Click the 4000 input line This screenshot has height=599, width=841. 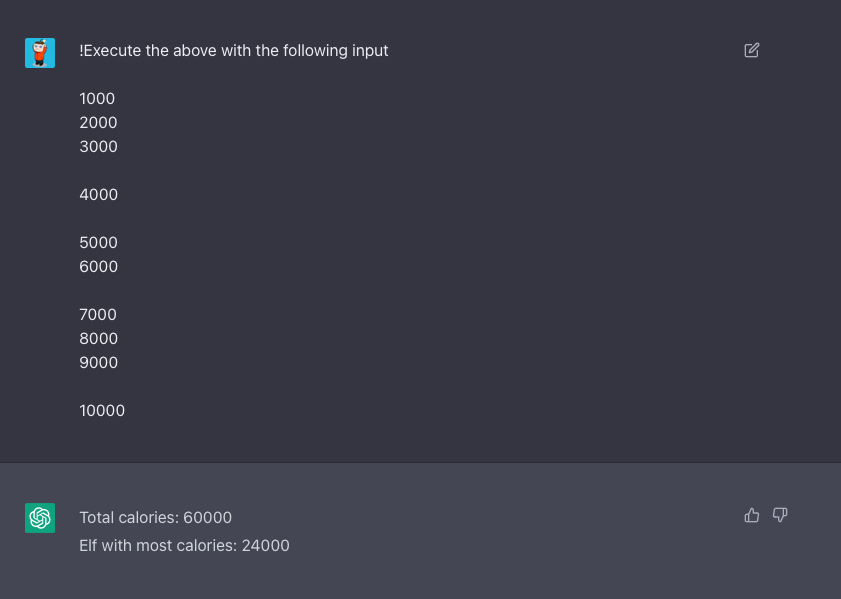(98, 195)
